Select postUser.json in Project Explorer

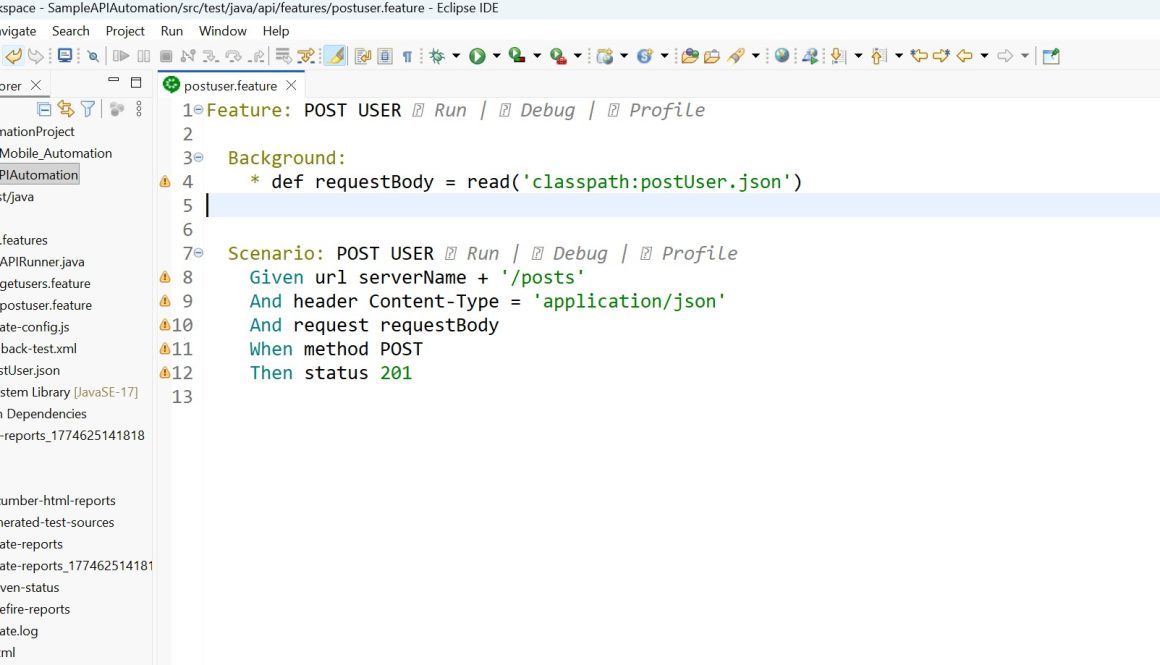(x=32, y=370)
